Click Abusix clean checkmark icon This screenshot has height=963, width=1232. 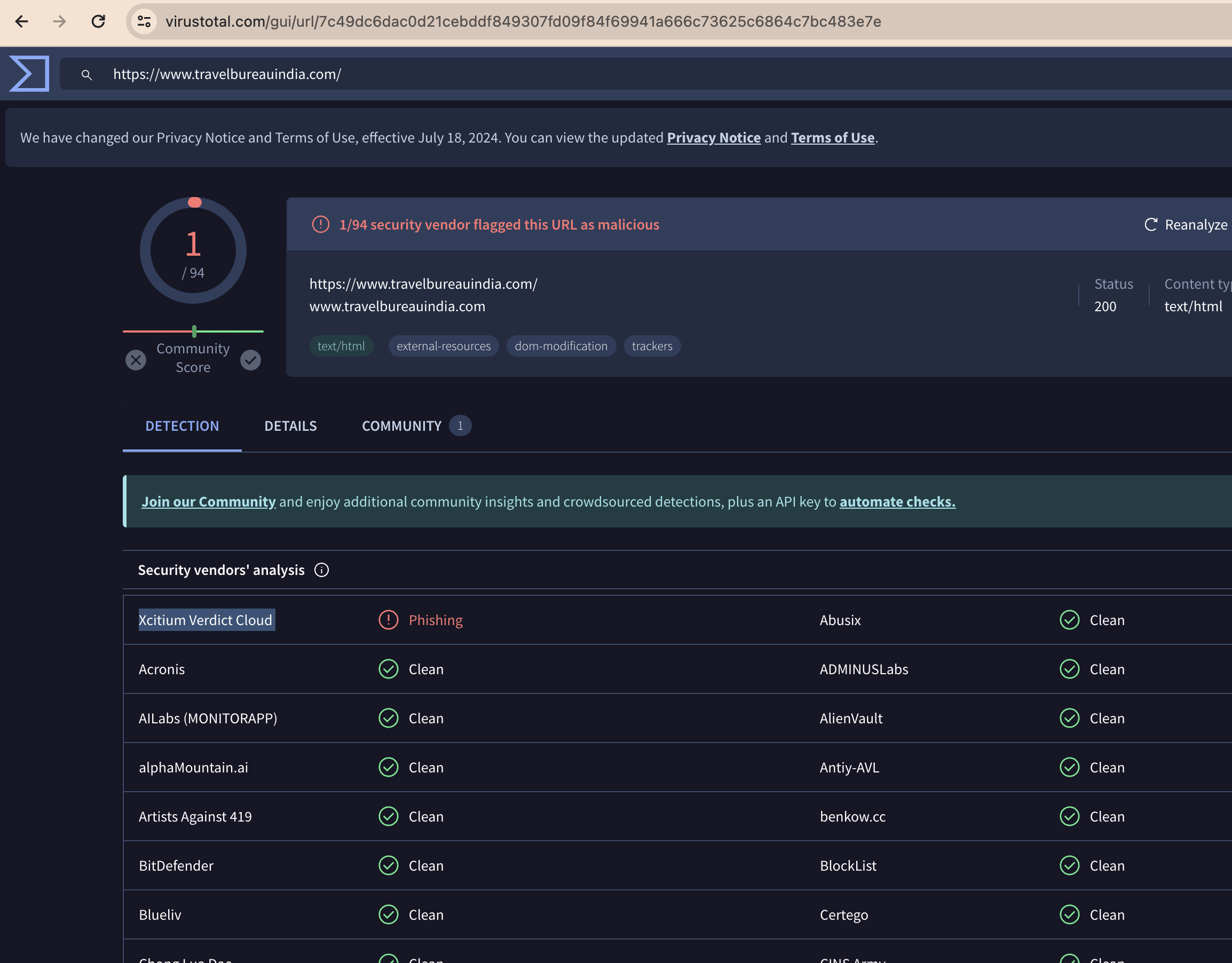coord(1069,620)
